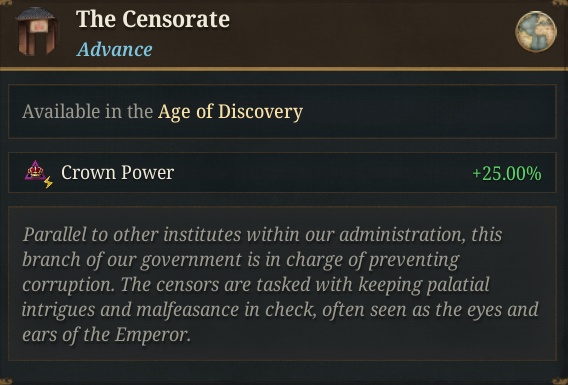Open the blue Advance link

(114, 49)
